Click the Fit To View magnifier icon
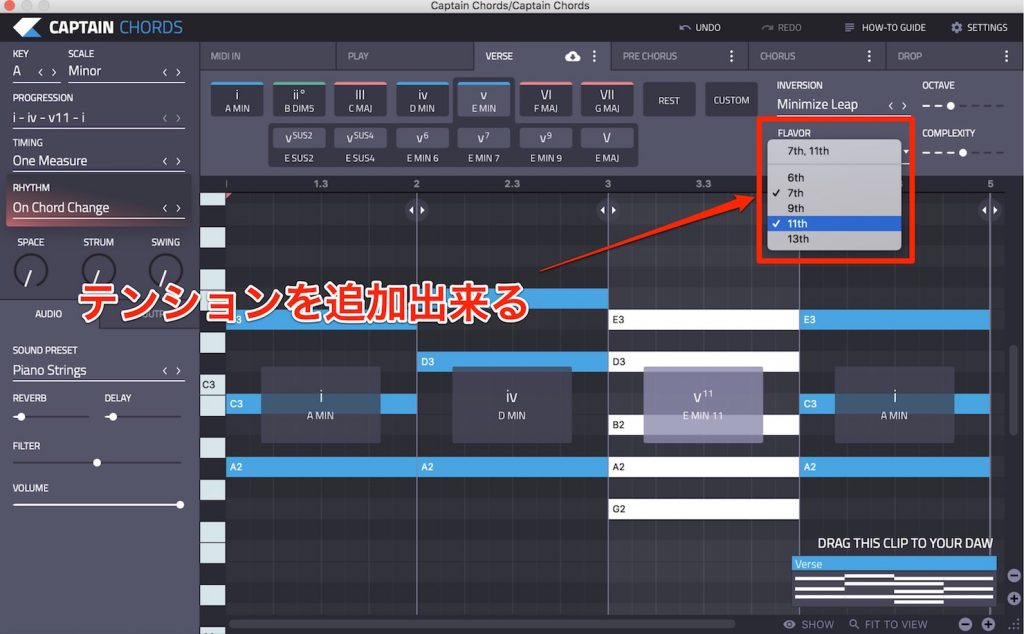This screenshot has width=1024, height=634. (x=853, y=623)
